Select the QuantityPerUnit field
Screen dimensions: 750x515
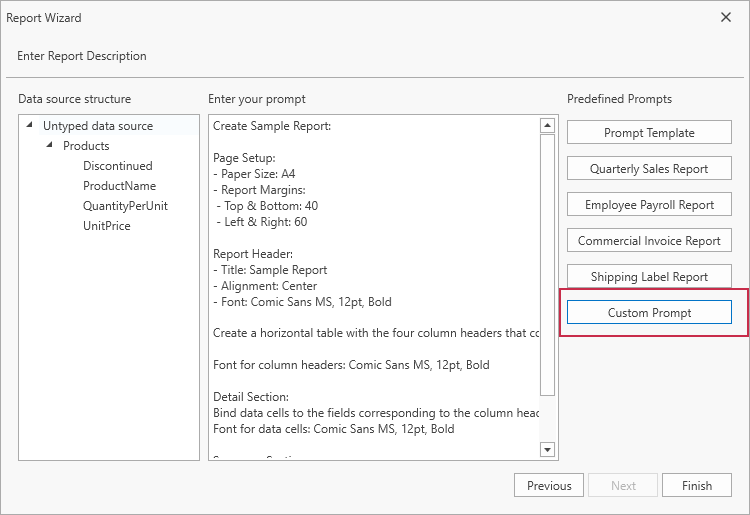point(125,206)
